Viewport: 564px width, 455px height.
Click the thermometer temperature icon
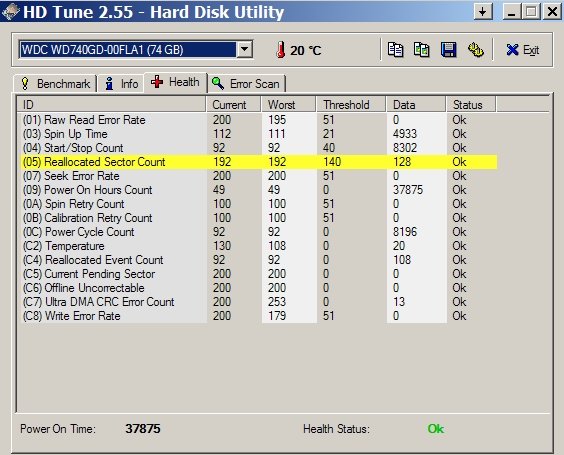(x=281, y=50)
